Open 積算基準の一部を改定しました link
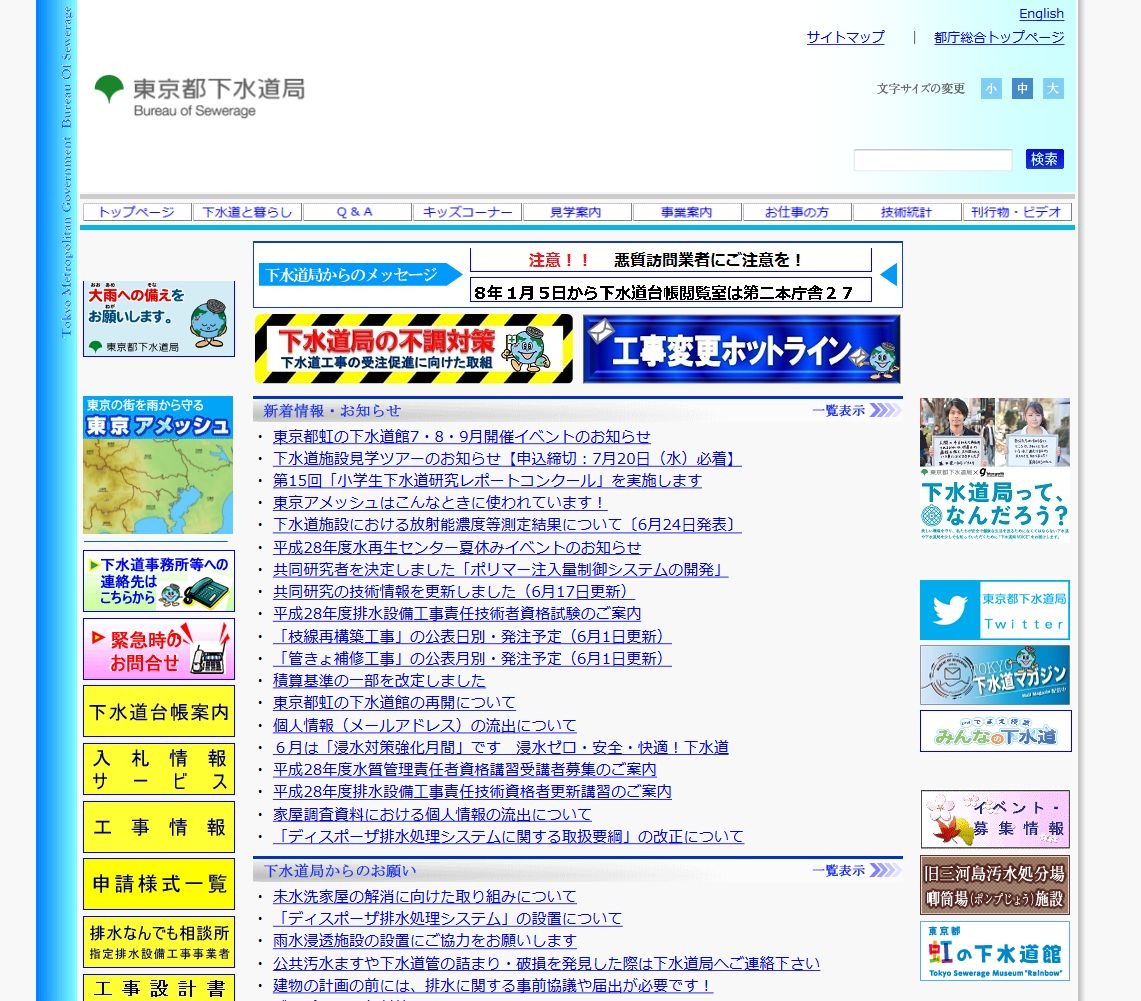The height and width of the screenshot is (1001, 1141). pyautogui.click(x=379, y=680)
